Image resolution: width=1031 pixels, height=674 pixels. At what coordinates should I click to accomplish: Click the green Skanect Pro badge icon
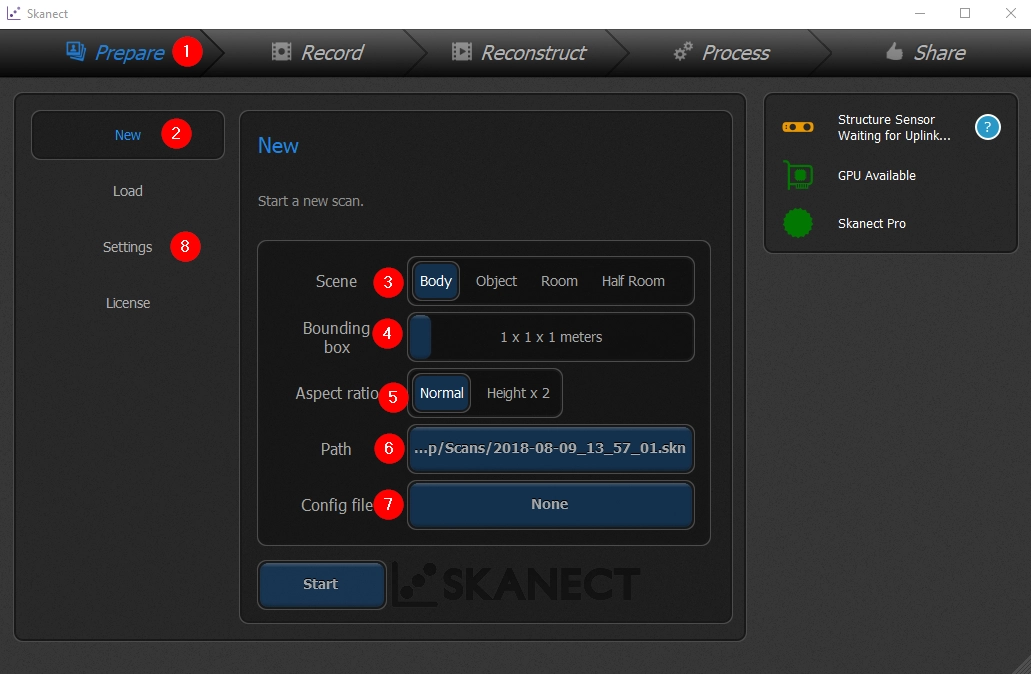(798, 223)
